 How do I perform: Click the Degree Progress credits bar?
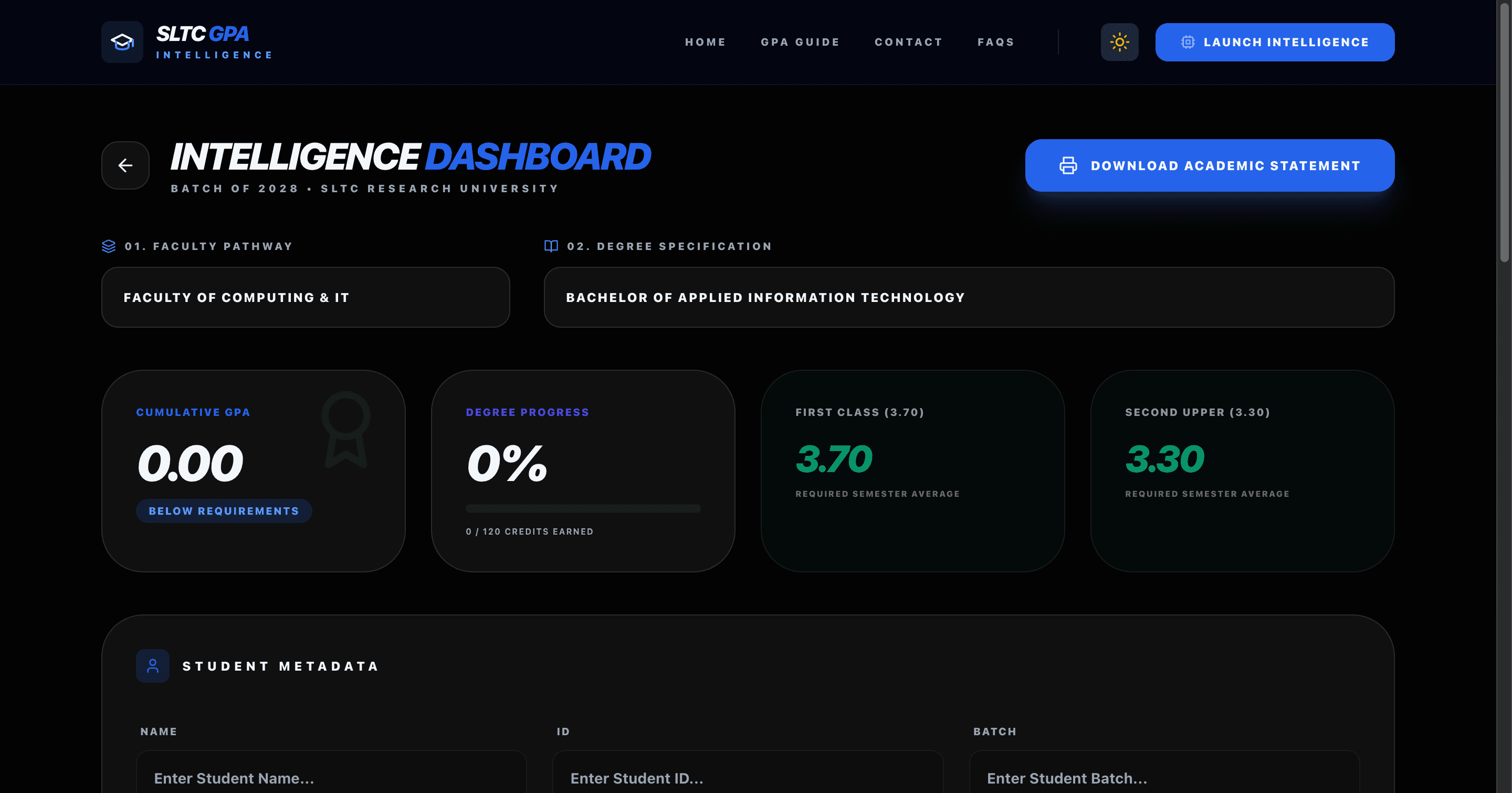[x=583, y=508]
